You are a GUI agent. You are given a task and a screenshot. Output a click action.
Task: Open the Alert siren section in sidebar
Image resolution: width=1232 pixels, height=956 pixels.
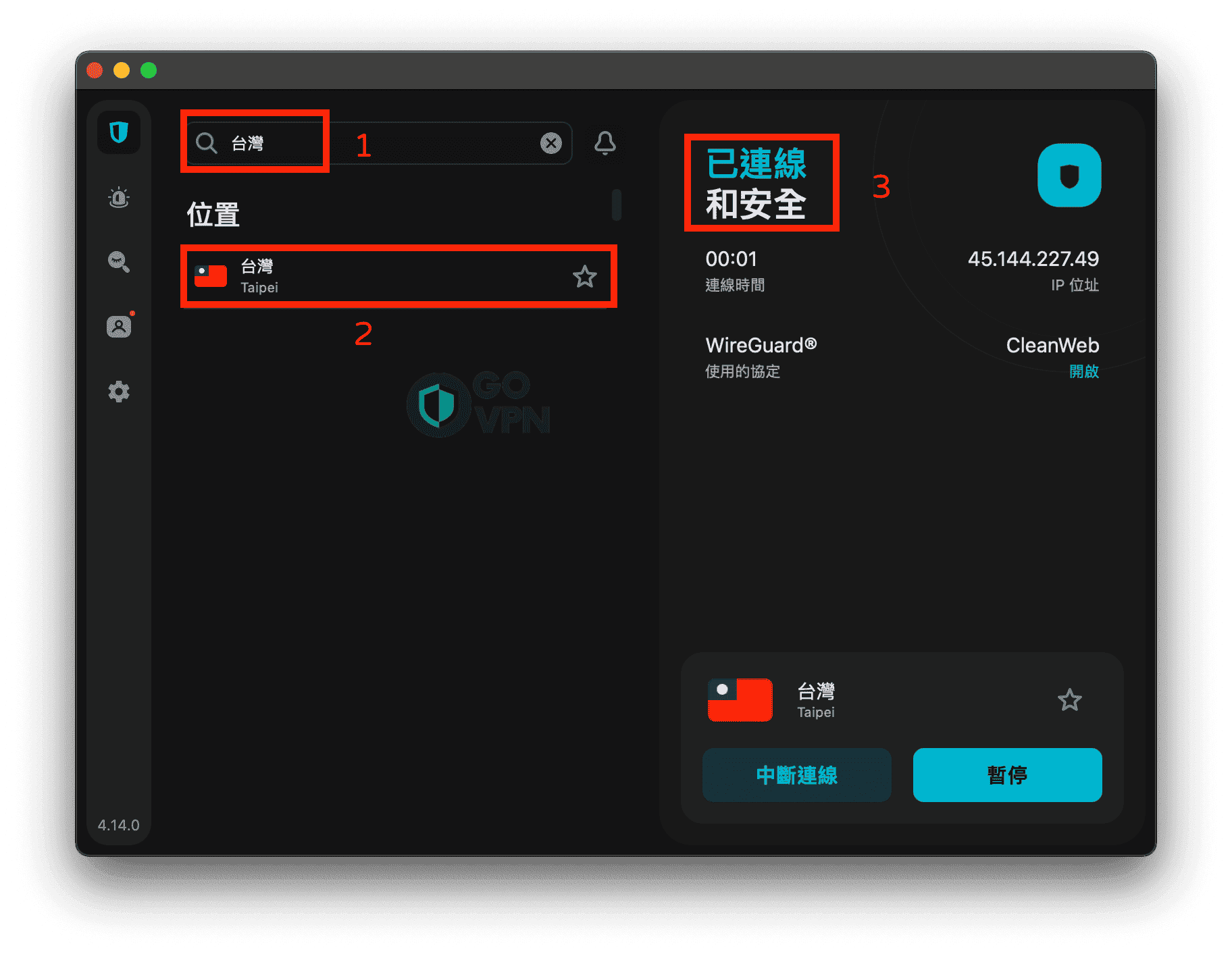click(119, 197)
